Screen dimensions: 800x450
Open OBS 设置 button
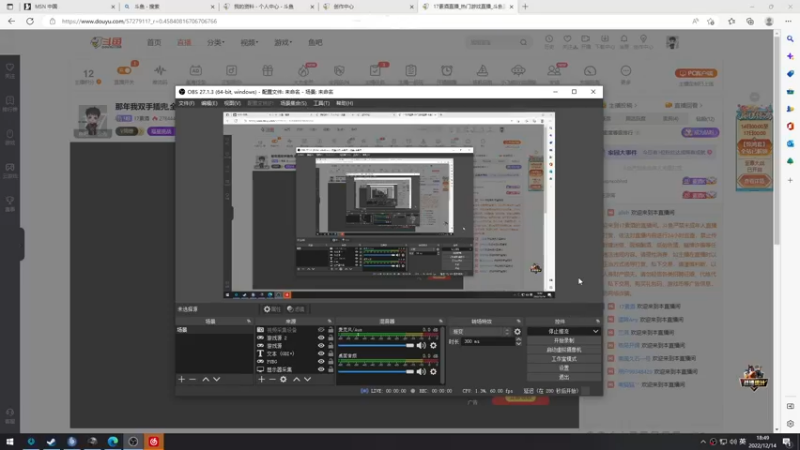564,368
